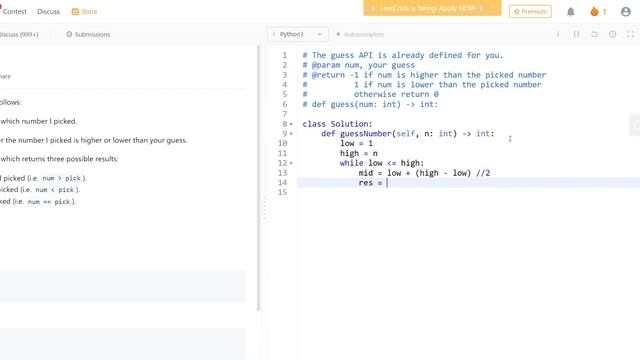
Task: Click text 'which number I picked.'
Action: (x=39, y=121)
